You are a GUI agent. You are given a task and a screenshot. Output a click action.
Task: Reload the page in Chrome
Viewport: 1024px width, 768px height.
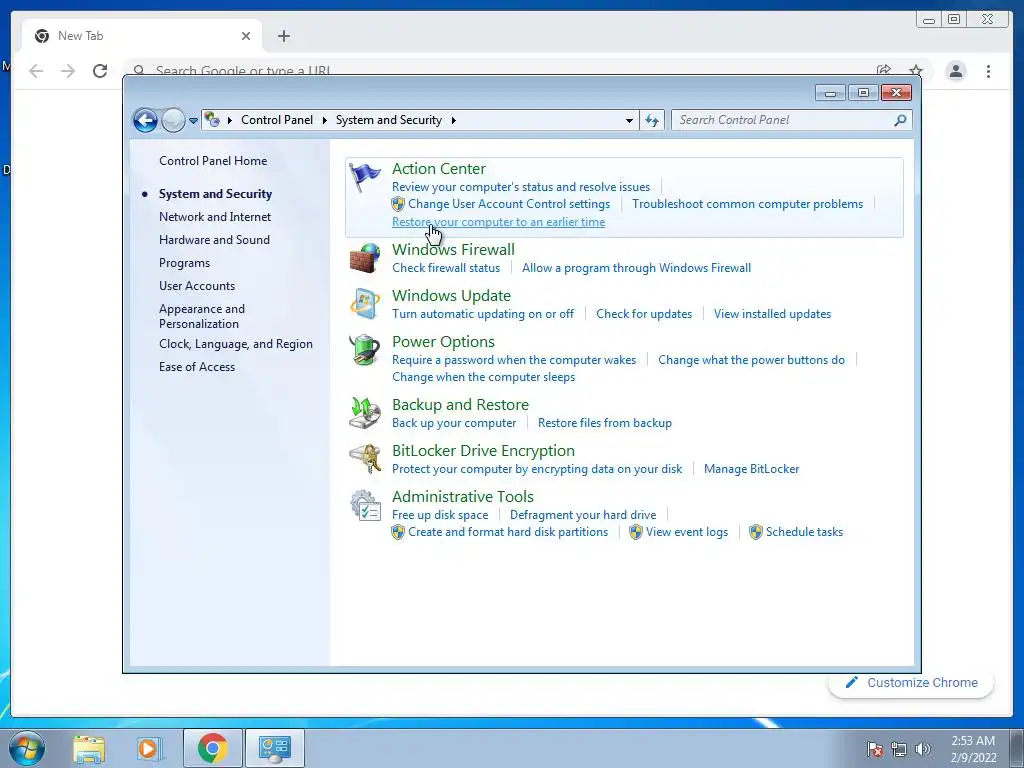(x=100, y=71)
